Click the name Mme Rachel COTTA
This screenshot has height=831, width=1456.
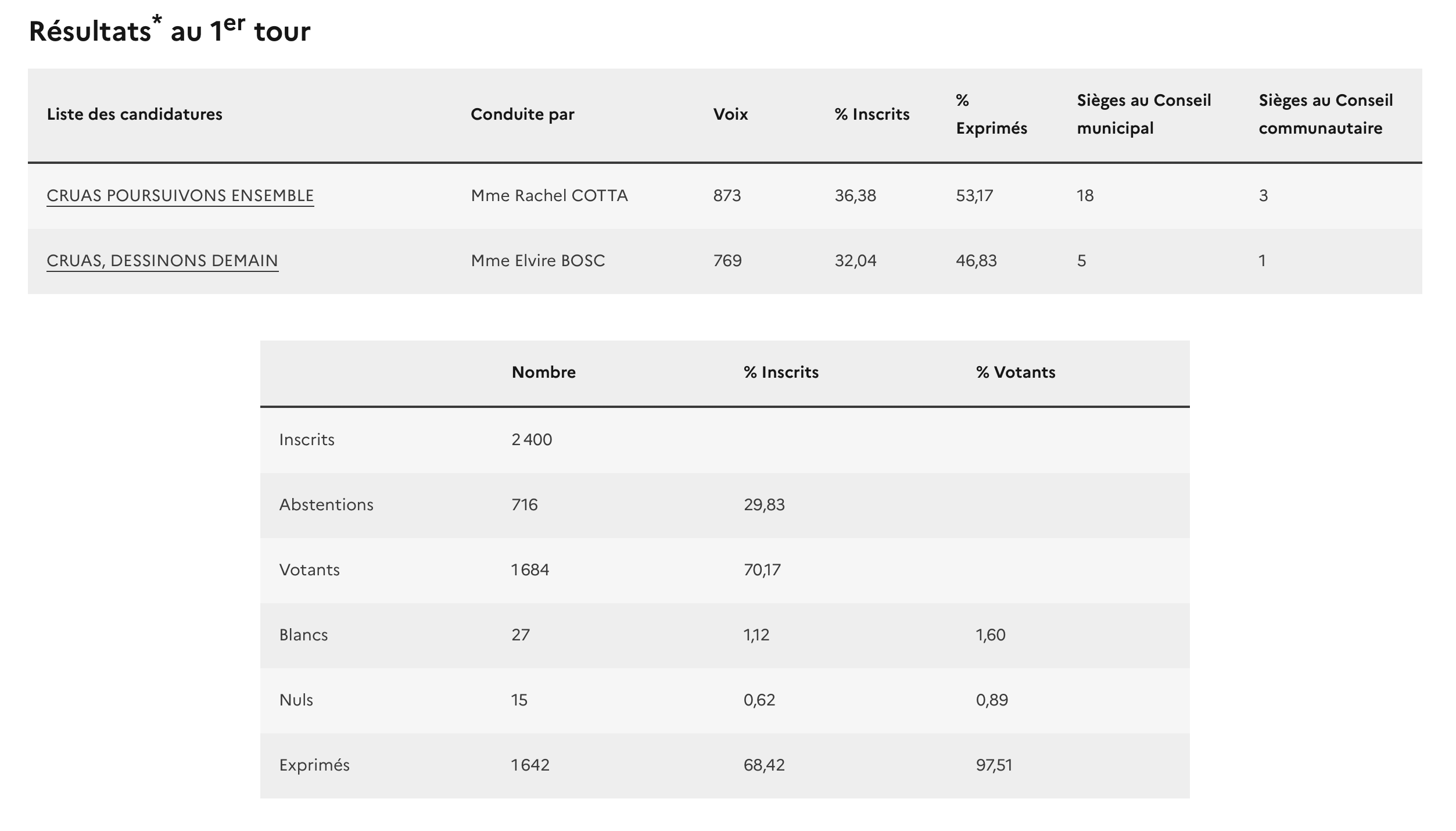(549, 196)
